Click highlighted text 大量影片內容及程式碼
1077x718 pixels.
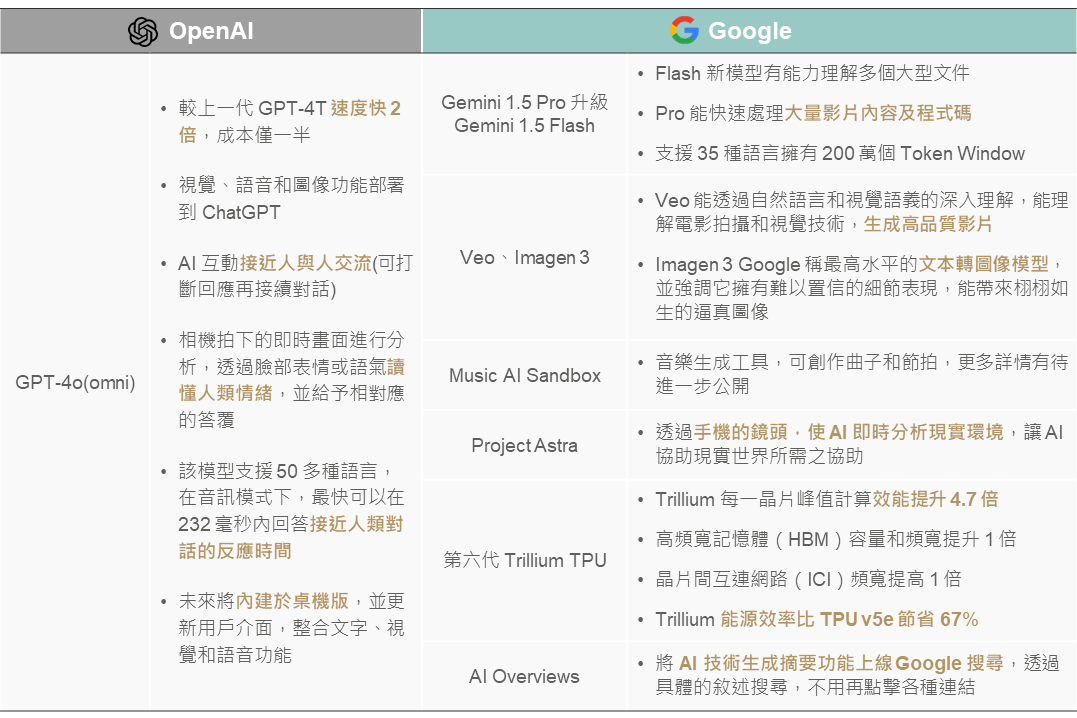tap(877, 113)
